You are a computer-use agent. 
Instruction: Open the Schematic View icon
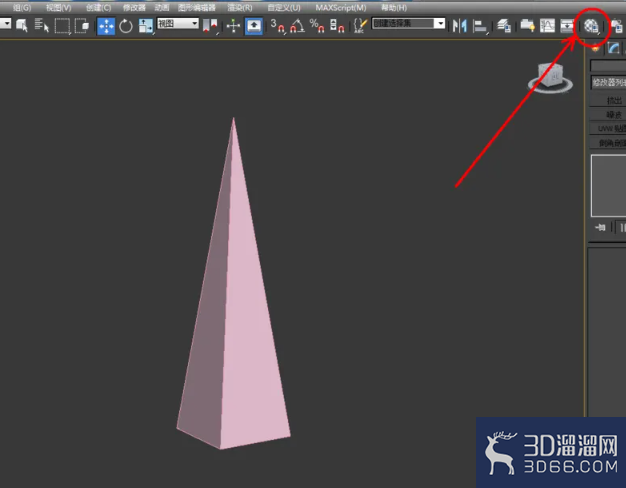[x=567, y=26]
